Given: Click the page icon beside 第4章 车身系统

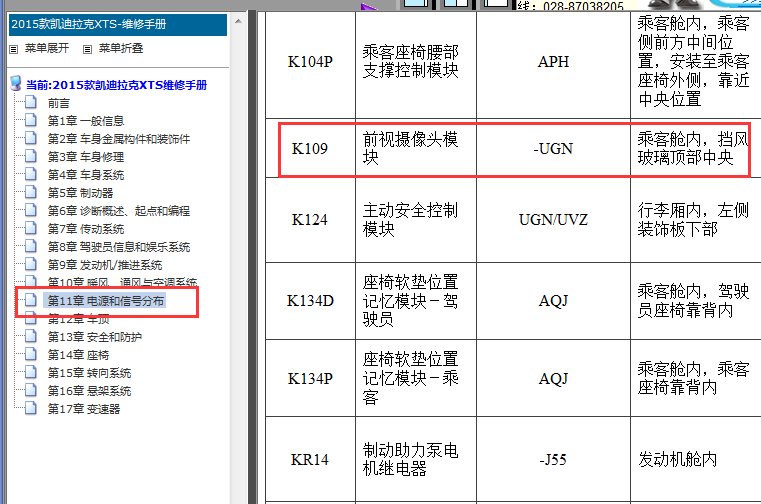Looking at the screenshot, I should click(x=31, y=174).
